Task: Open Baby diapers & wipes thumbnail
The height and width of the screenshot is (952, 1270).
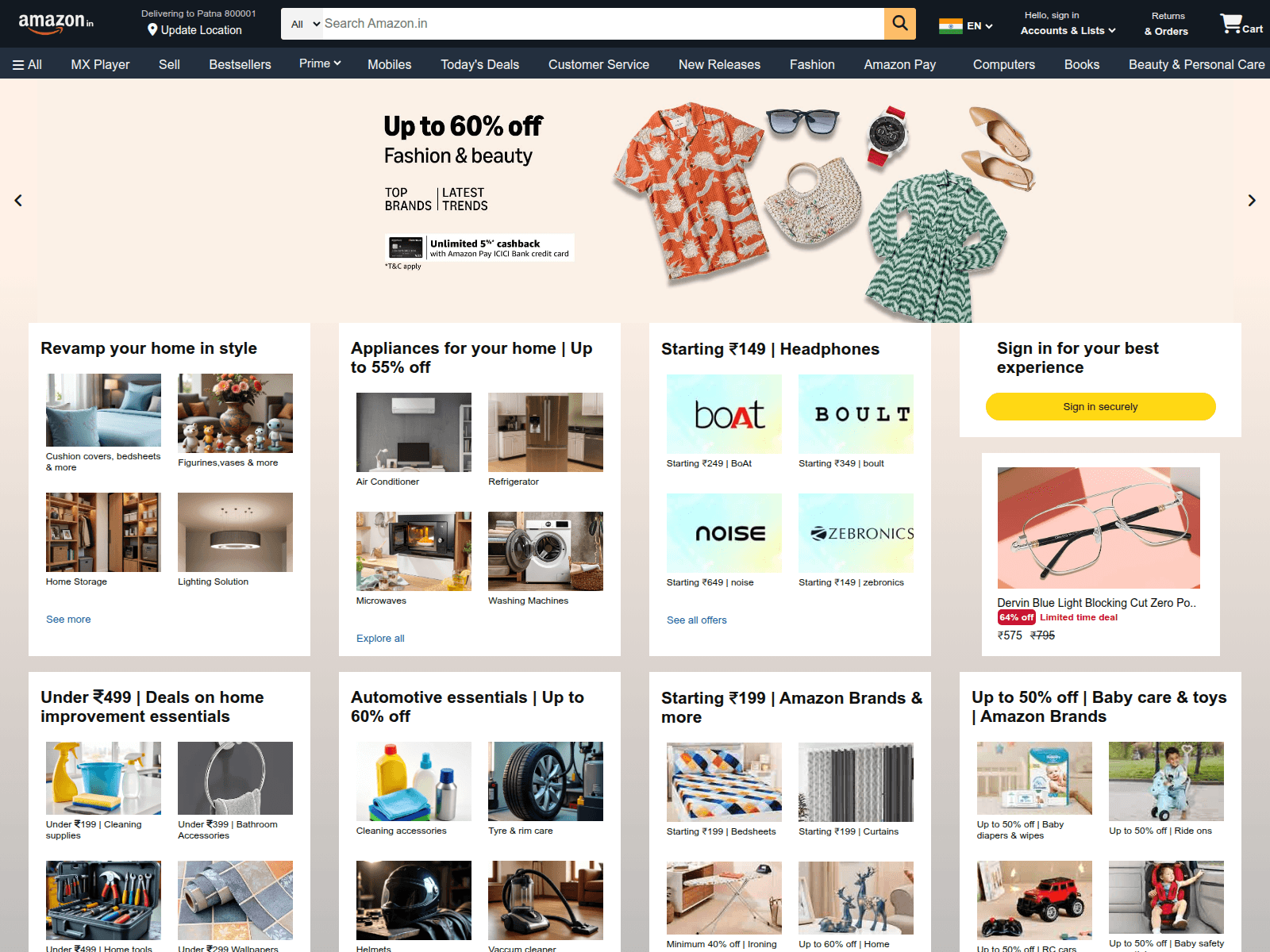Action: click(x=1034, y=778)
